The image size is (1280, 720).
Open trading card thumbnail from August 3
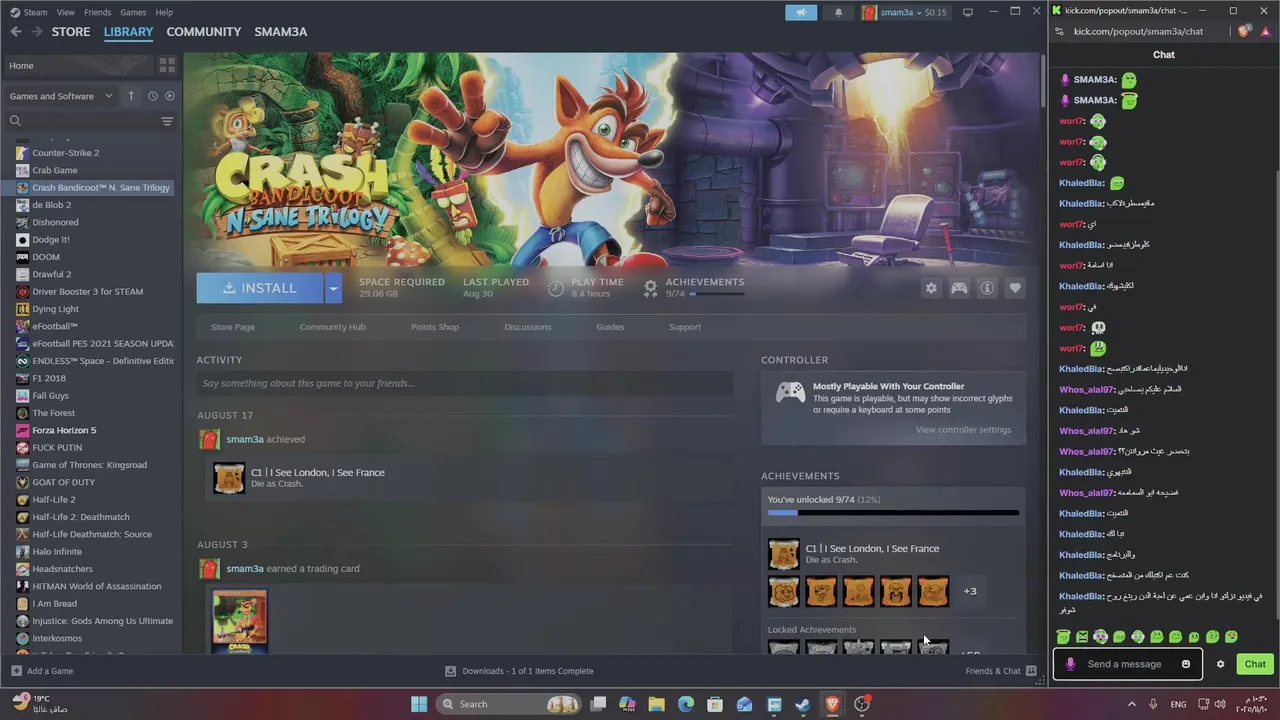tap(240, 622)
